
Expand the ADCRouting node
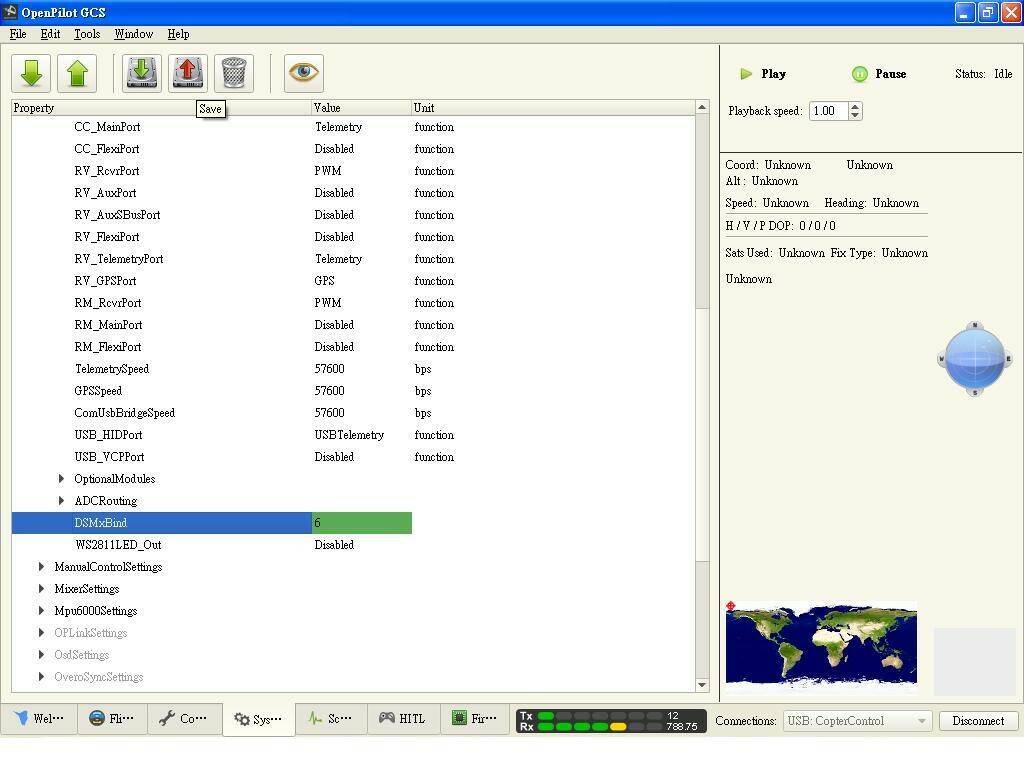click(x=61, y=501)
